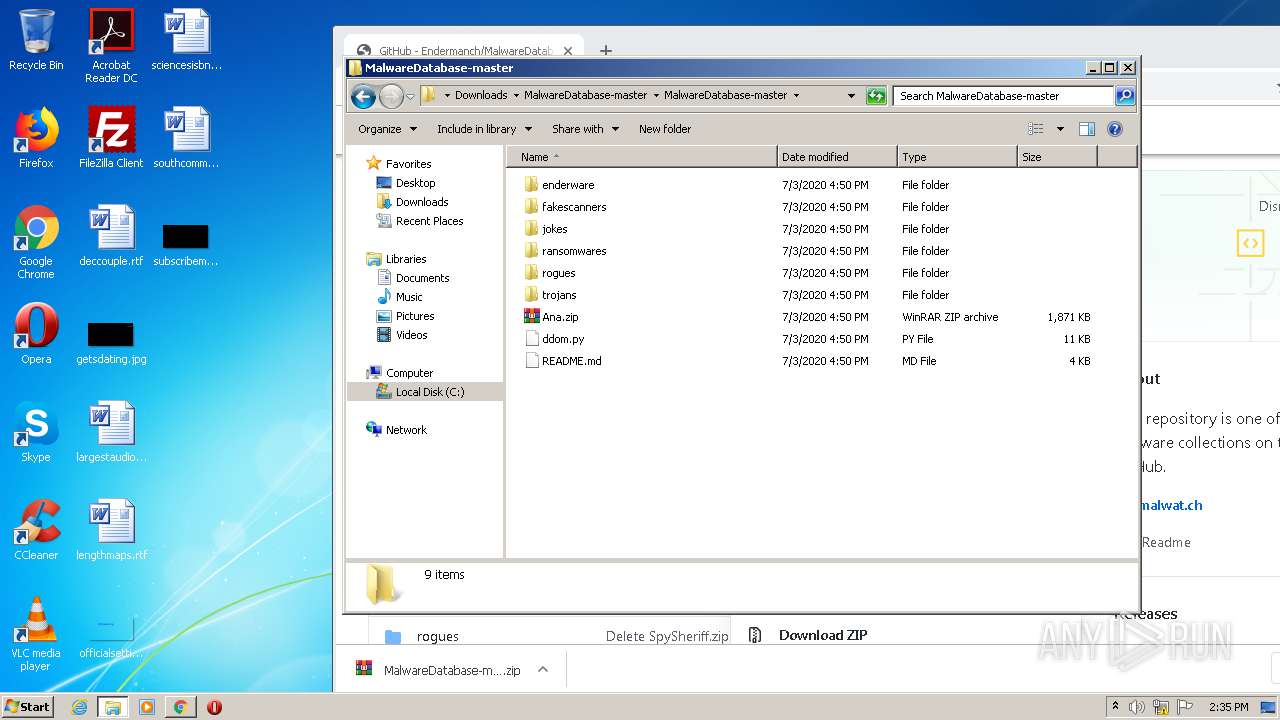The image size is (1280, 720).
Task: Open the CCleaner desktop shortcut
Action: (x=36, y=530)
